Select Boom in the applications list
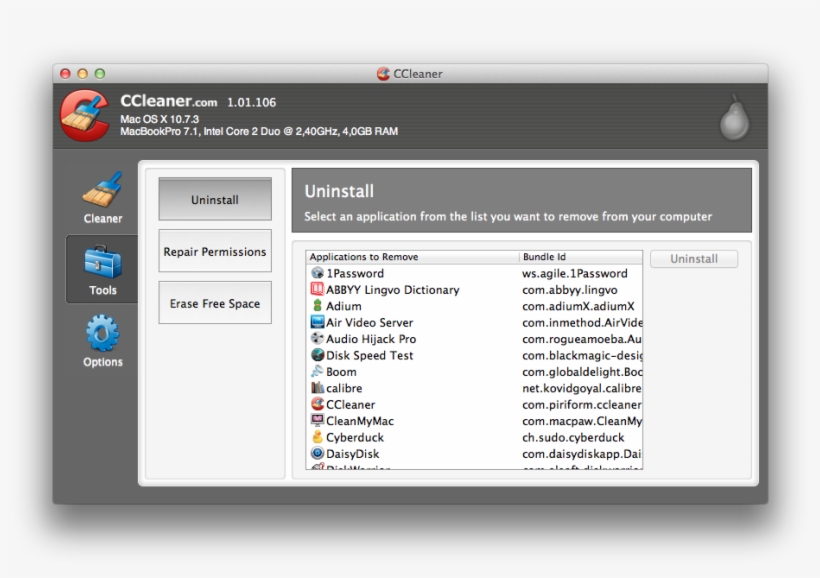The image size is (820, 578). [x=341, y=372]
